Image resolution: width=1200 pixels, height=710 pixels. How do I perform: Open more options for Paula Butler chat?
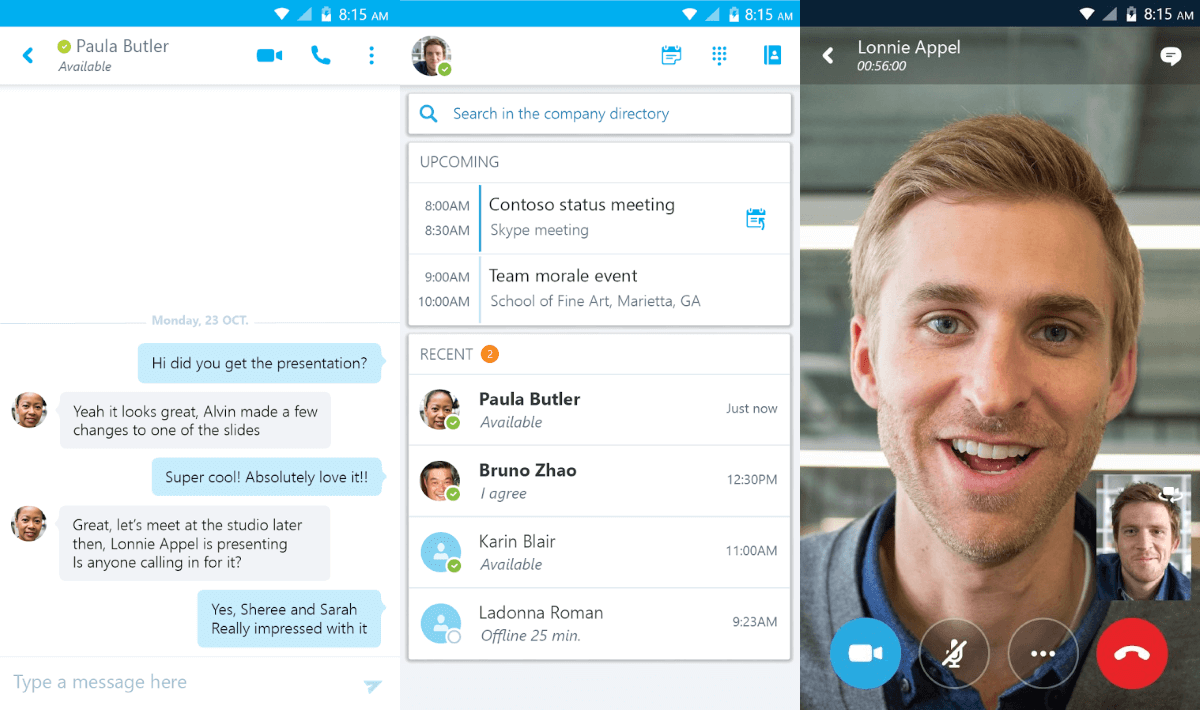(372, 56)
